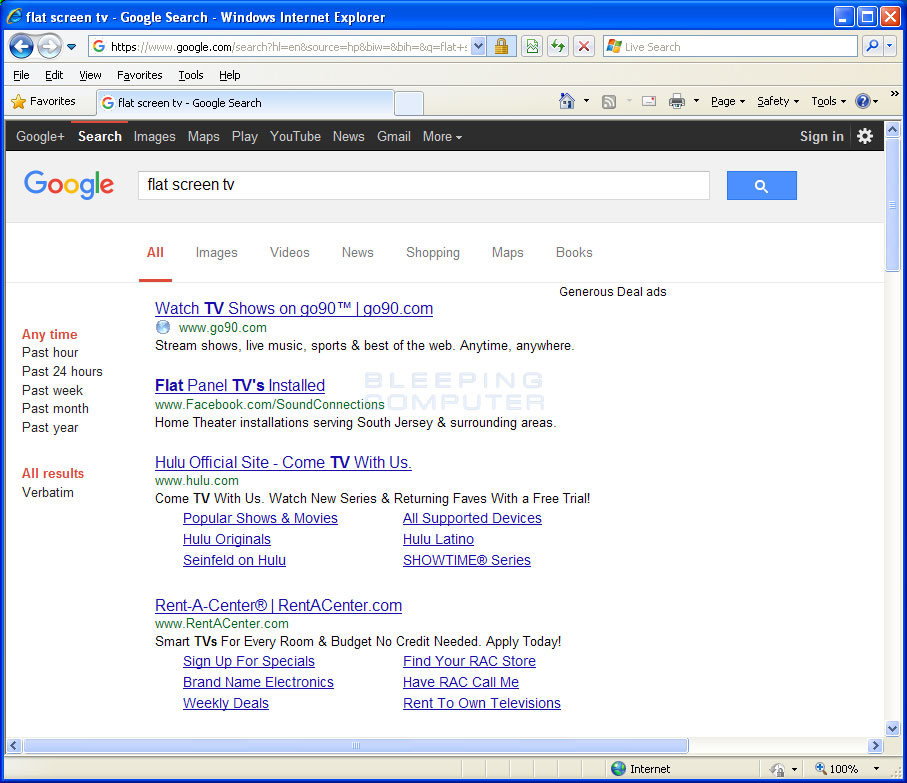Filter results to Past week
907x783 pixels.
[52, 391]
